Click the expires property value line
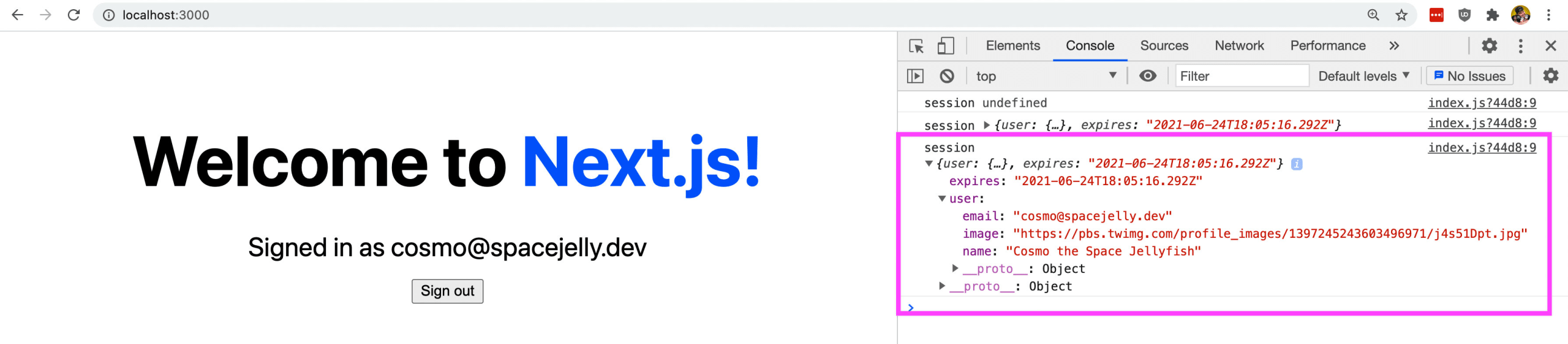 [1076, 182]
